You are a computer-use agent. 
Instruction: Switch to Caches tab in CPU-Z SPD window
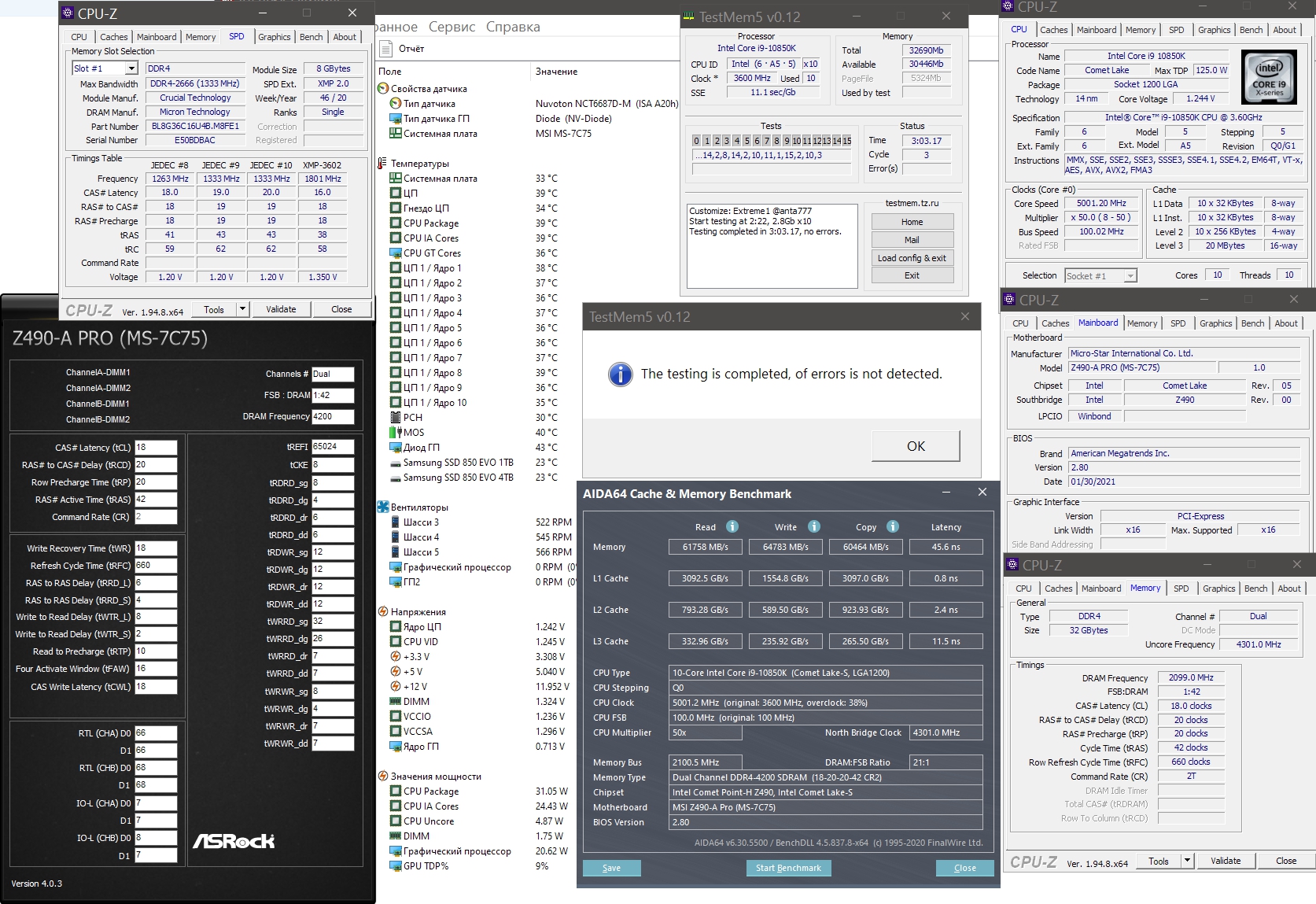pyautogui.click(x=113, y=37)
